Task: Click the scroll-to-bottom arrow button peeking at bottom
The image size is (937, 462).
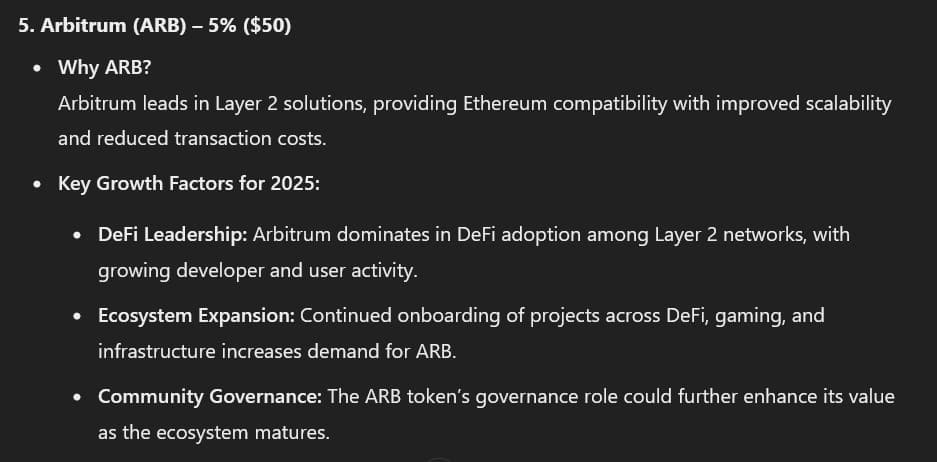Action: [x=439, y=459]
